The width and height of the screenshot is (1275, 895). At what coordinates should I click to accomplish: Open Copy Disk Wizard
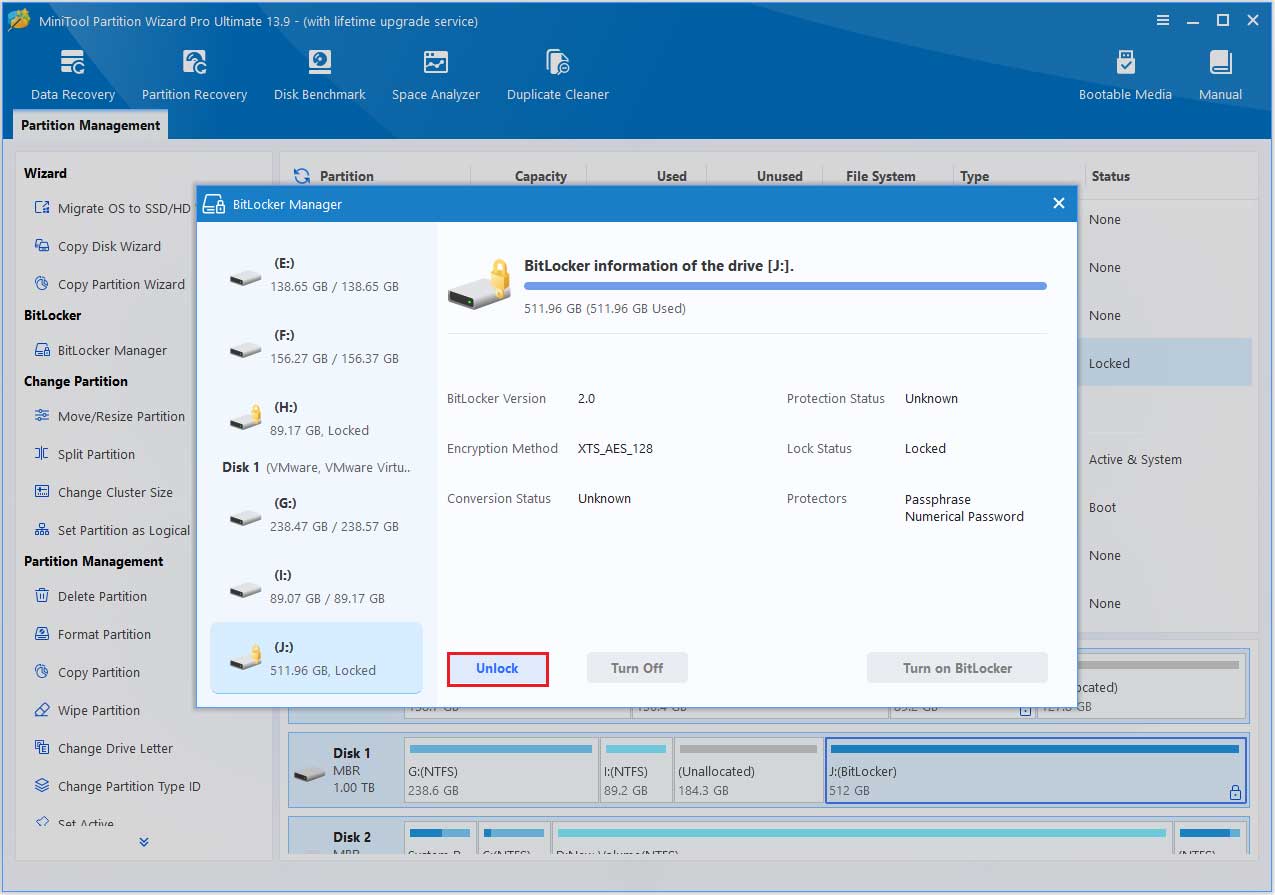tap(98, 246)
